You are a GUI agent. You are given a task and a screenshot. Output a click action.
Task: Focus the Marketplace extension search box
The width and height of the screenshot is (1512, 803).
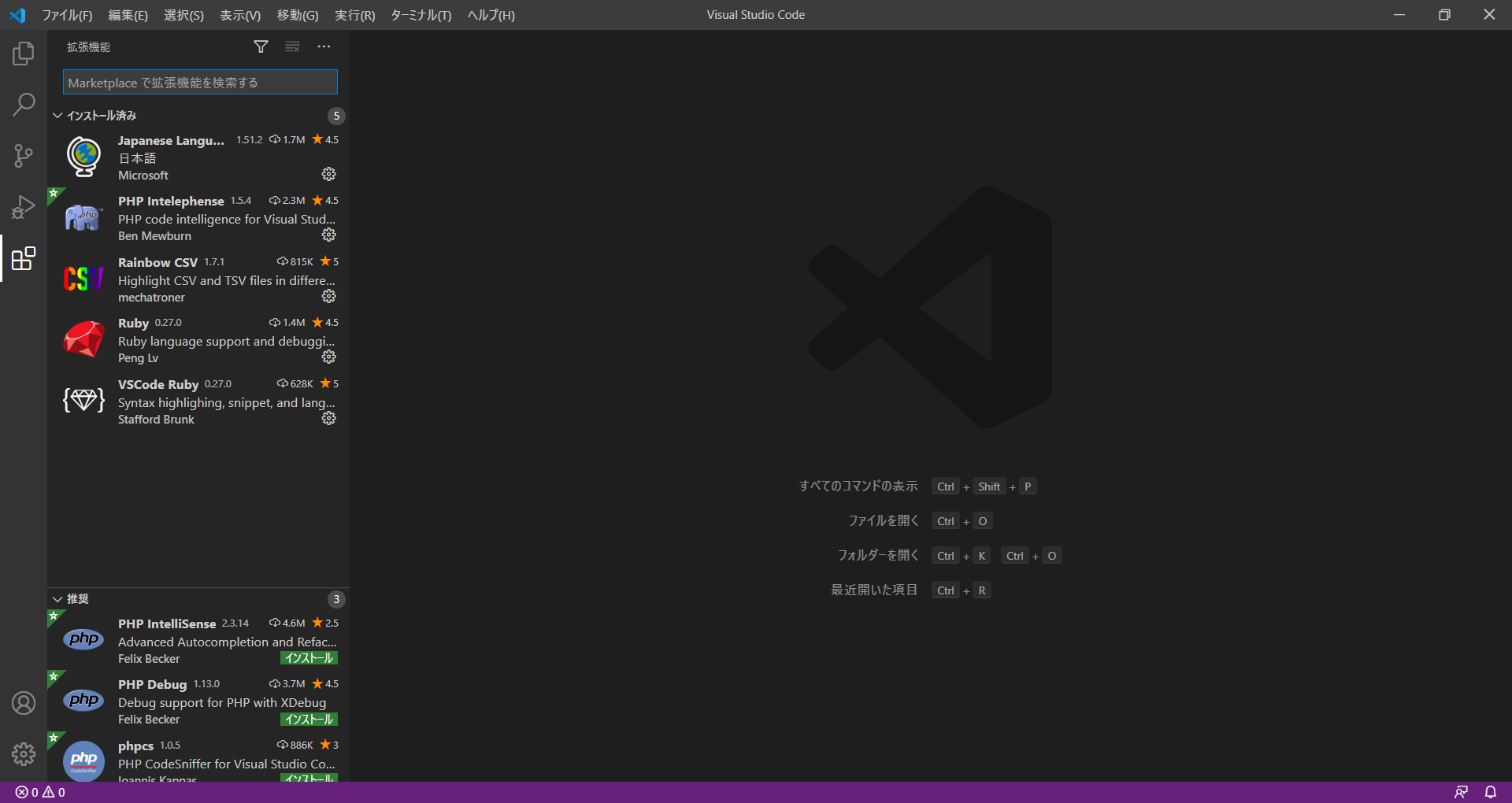point(200,83)
